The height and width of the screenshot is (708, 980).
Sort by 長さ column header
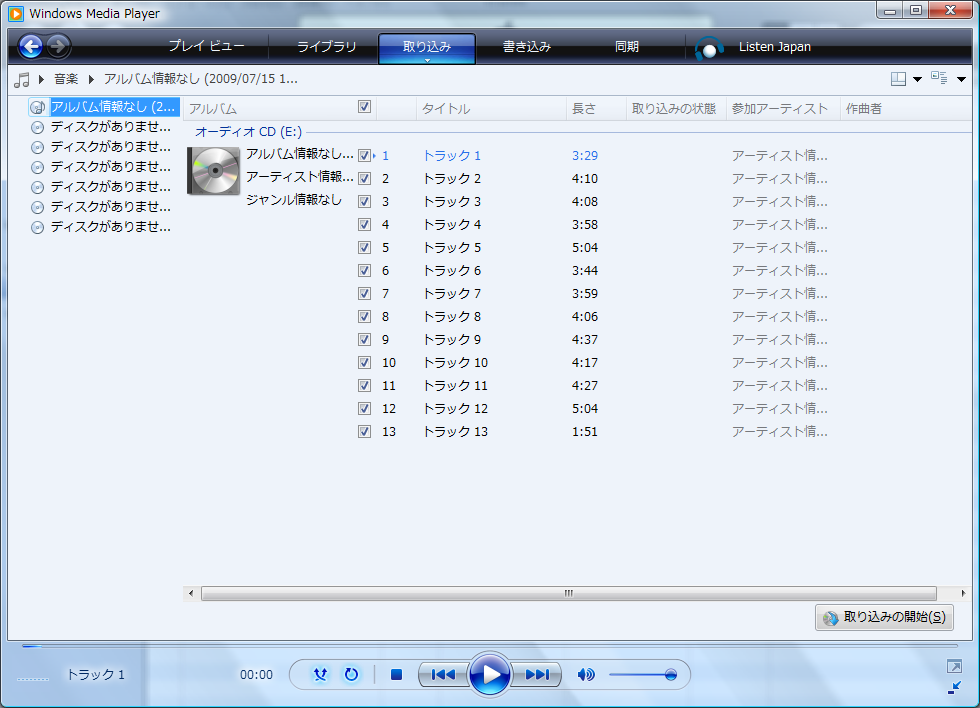point(596,109)
